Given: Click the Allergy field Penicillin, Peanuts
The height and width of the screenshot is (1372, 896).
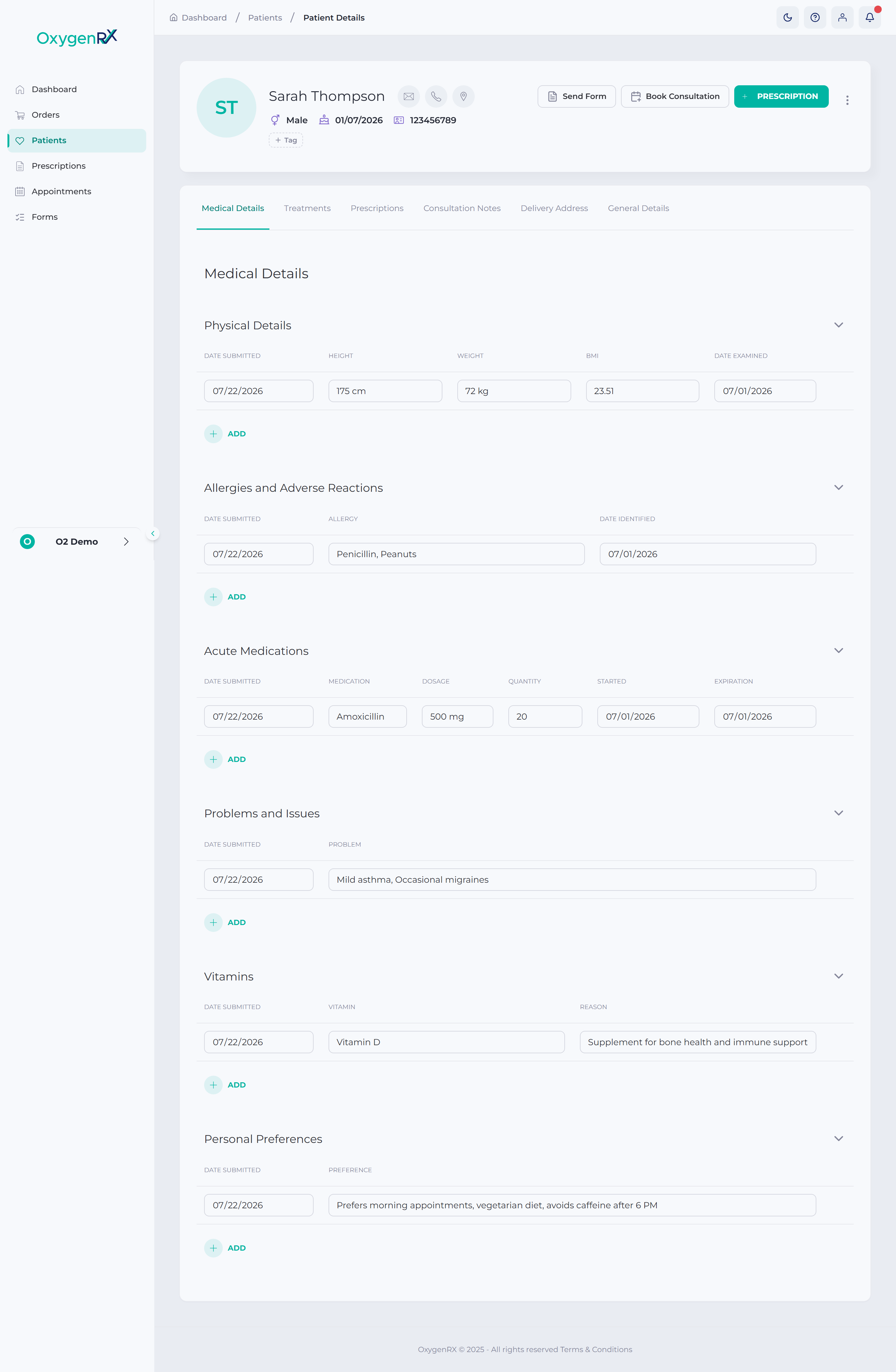Looking at the screenshot, I should [456, 554].
